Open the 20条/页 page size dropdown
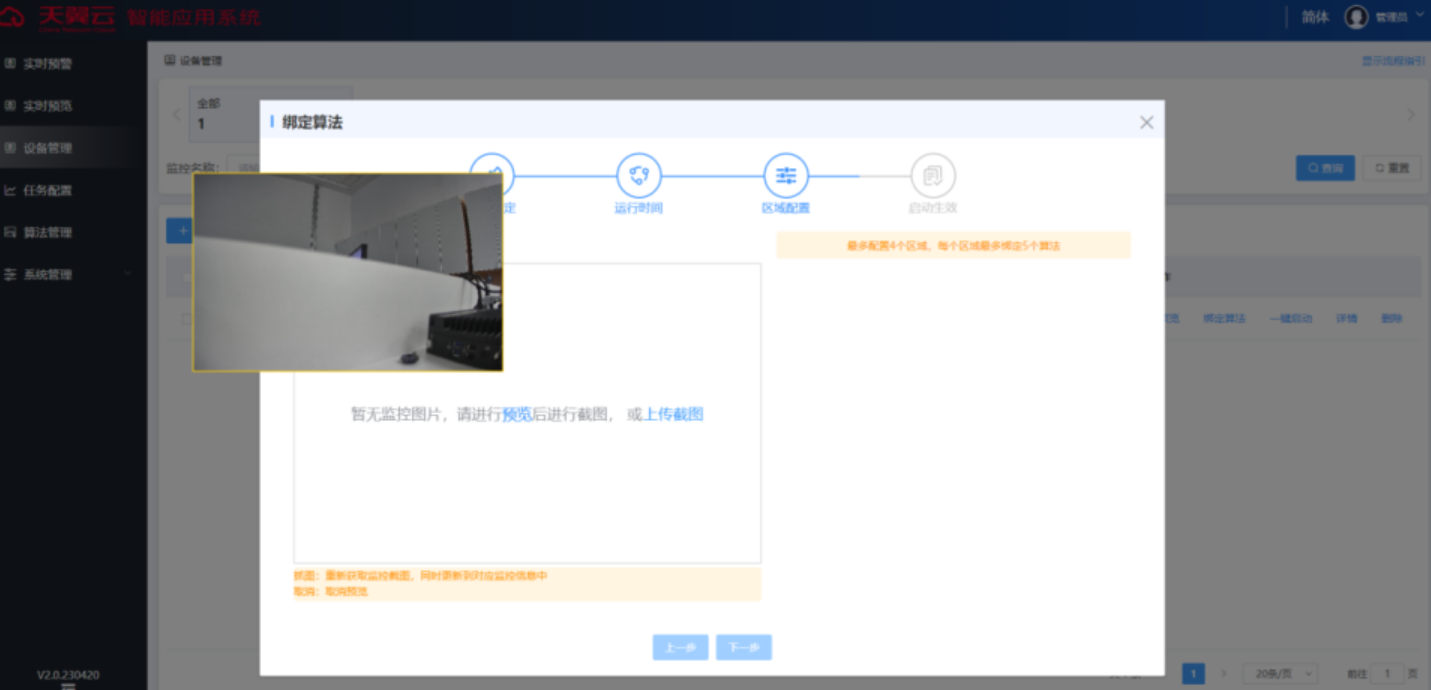Screen dimensions: 1431x690 (1279, 673)
